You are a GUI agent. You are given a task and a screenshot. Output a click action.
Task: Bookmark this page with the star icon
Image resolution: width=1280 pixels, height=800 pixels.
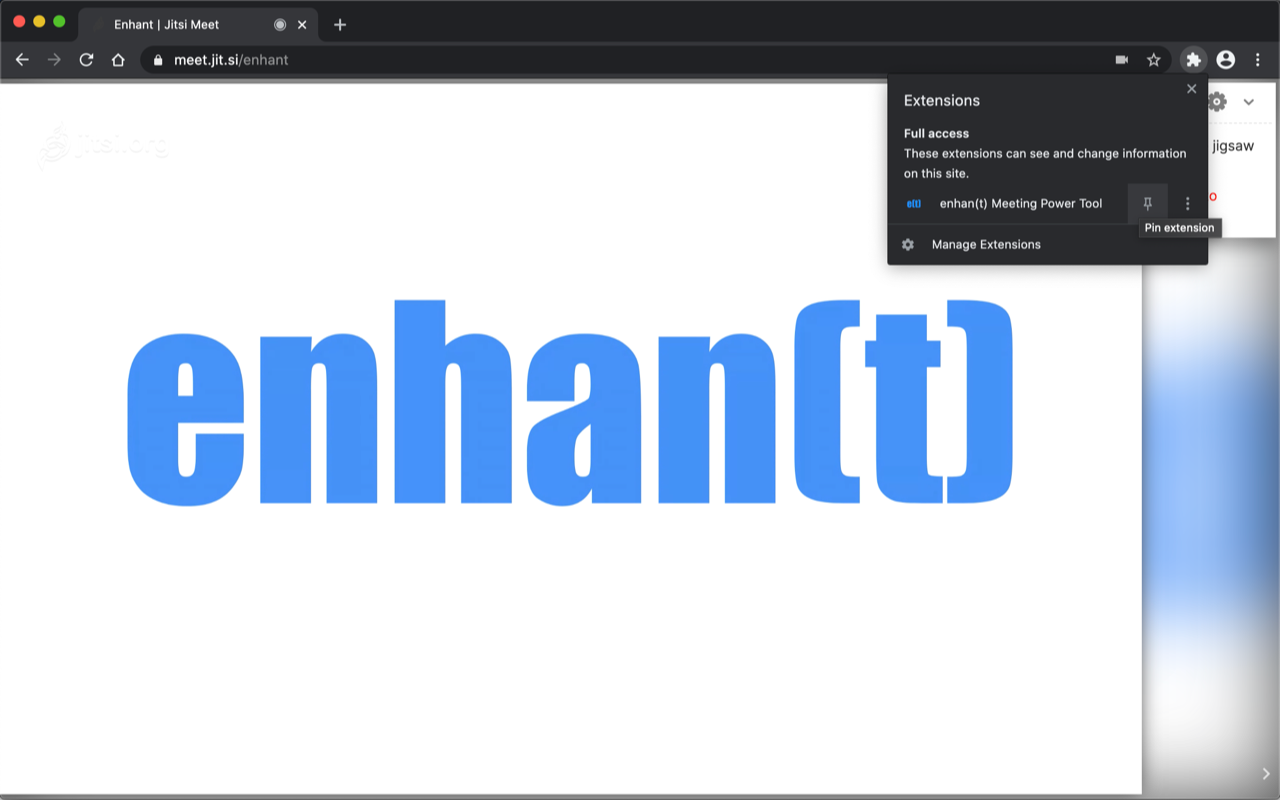click(1154, 60)
